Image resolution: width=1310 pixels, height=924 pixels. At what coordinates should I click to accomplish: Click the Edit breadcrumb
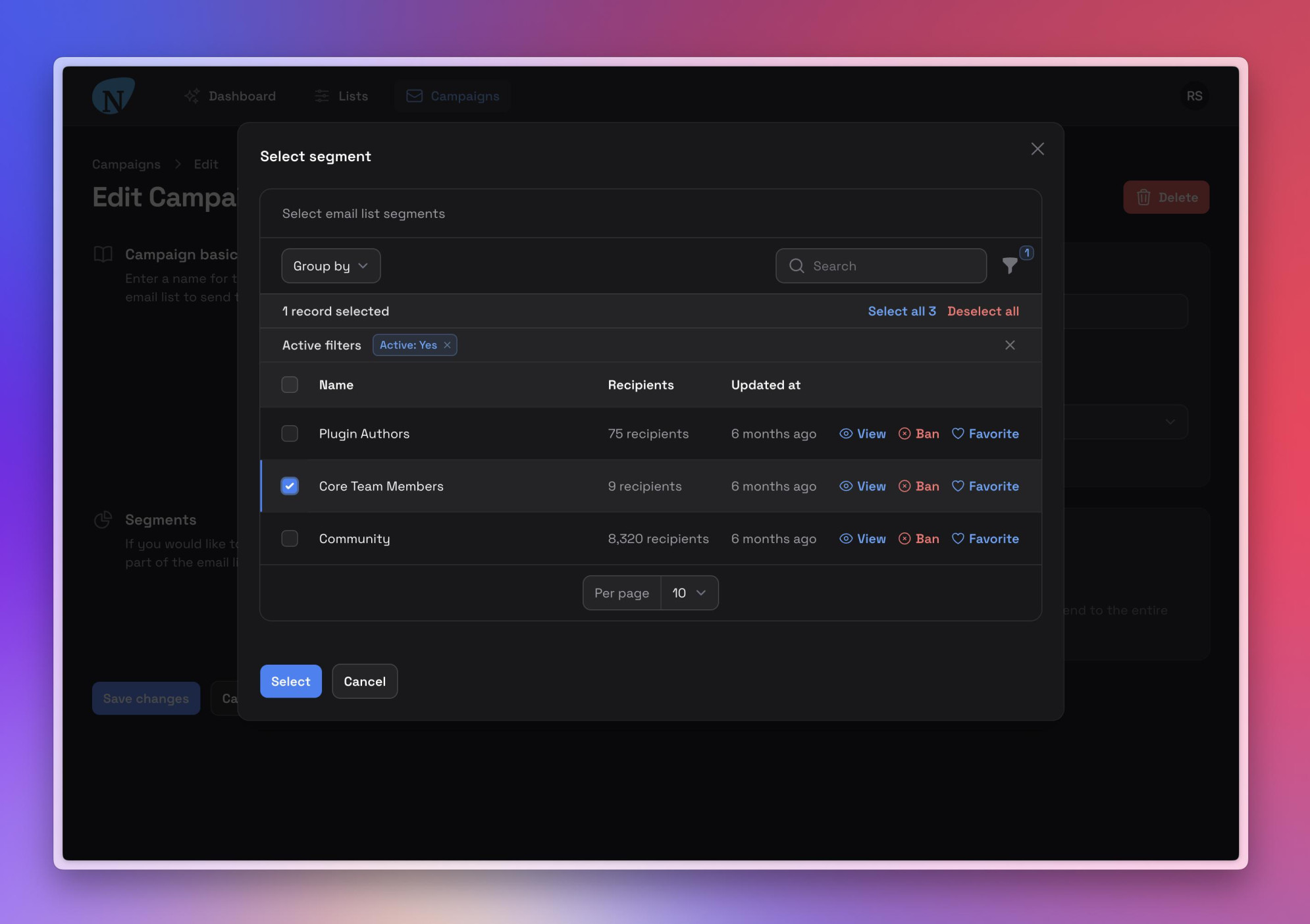click(x=206, y=164)
